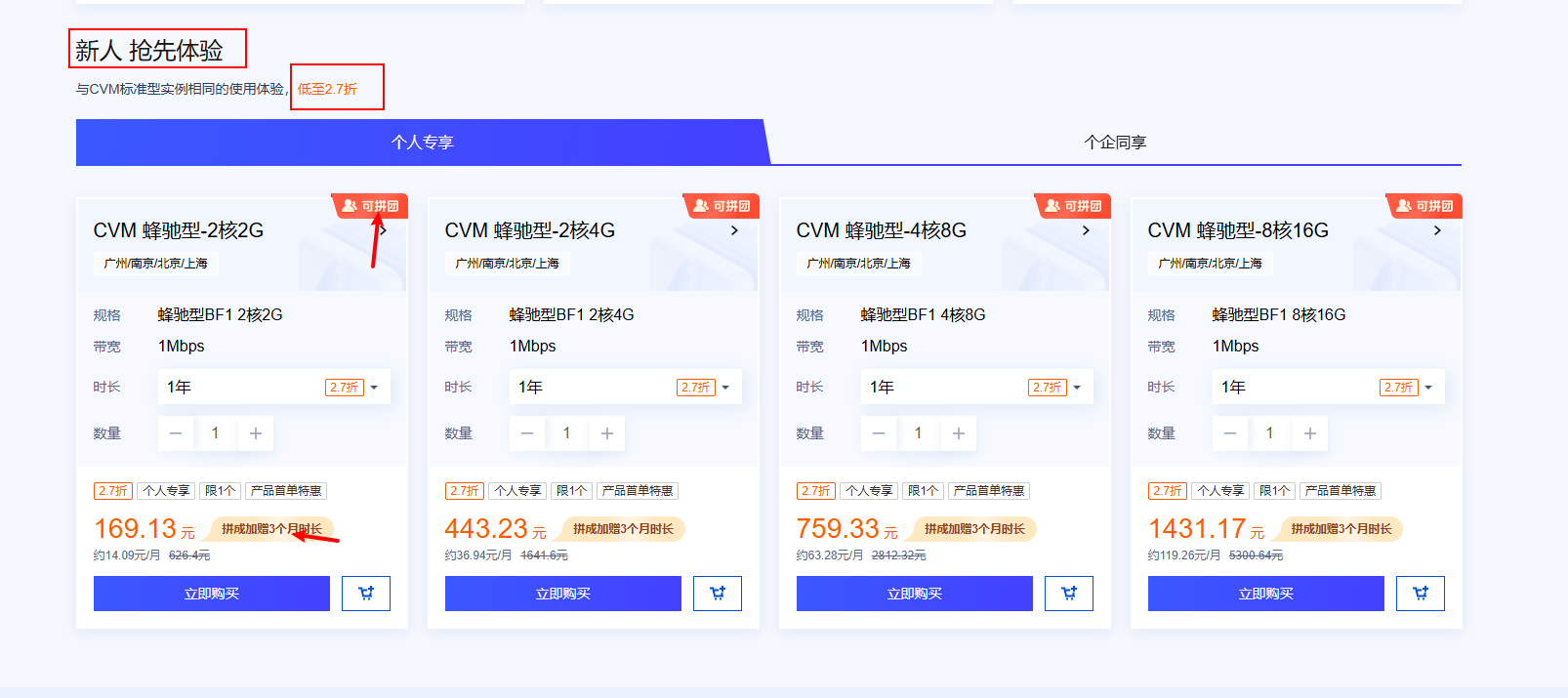Click the 1431.17 元 price
Image resolution: width=1568 pixels, height=698 pixels.
tap(1207, 529)
